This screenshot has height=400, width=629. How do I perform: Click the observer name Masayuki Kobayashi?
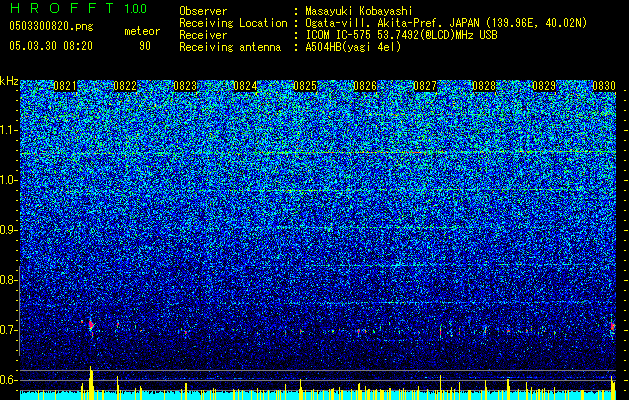coord(359,11)
